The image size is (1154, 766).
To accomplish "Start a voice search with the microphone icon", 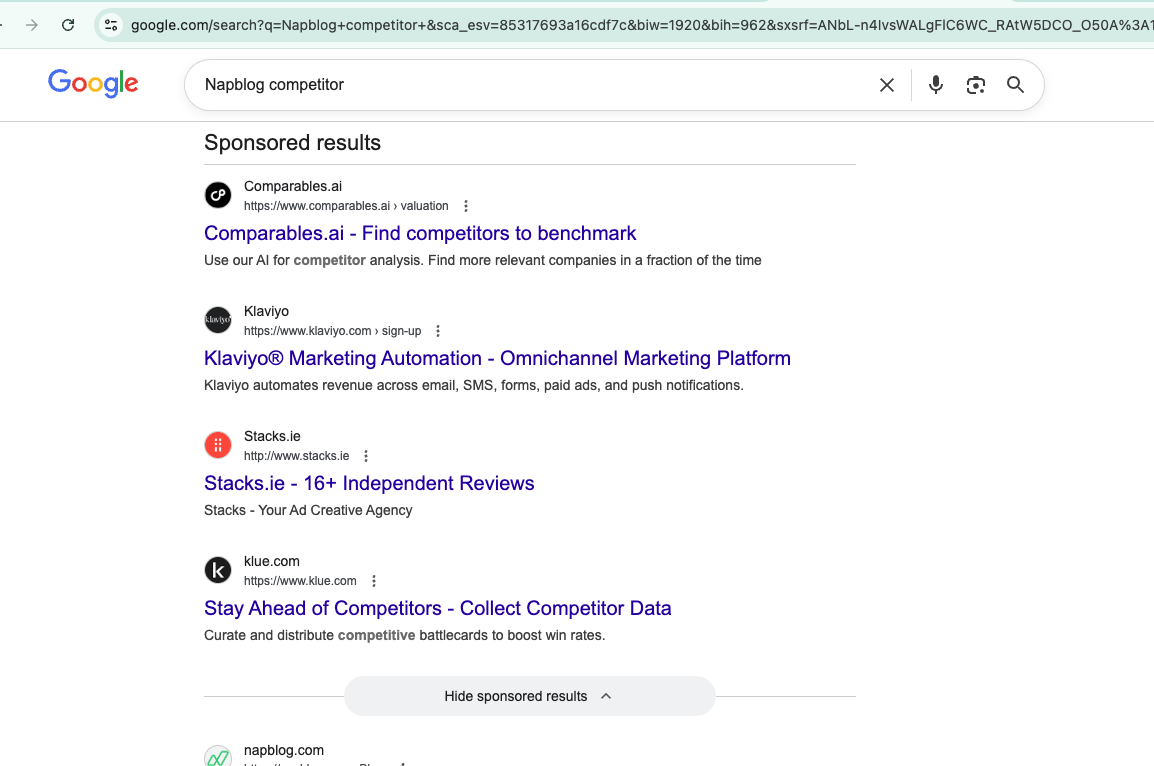I will click(935, 85).
